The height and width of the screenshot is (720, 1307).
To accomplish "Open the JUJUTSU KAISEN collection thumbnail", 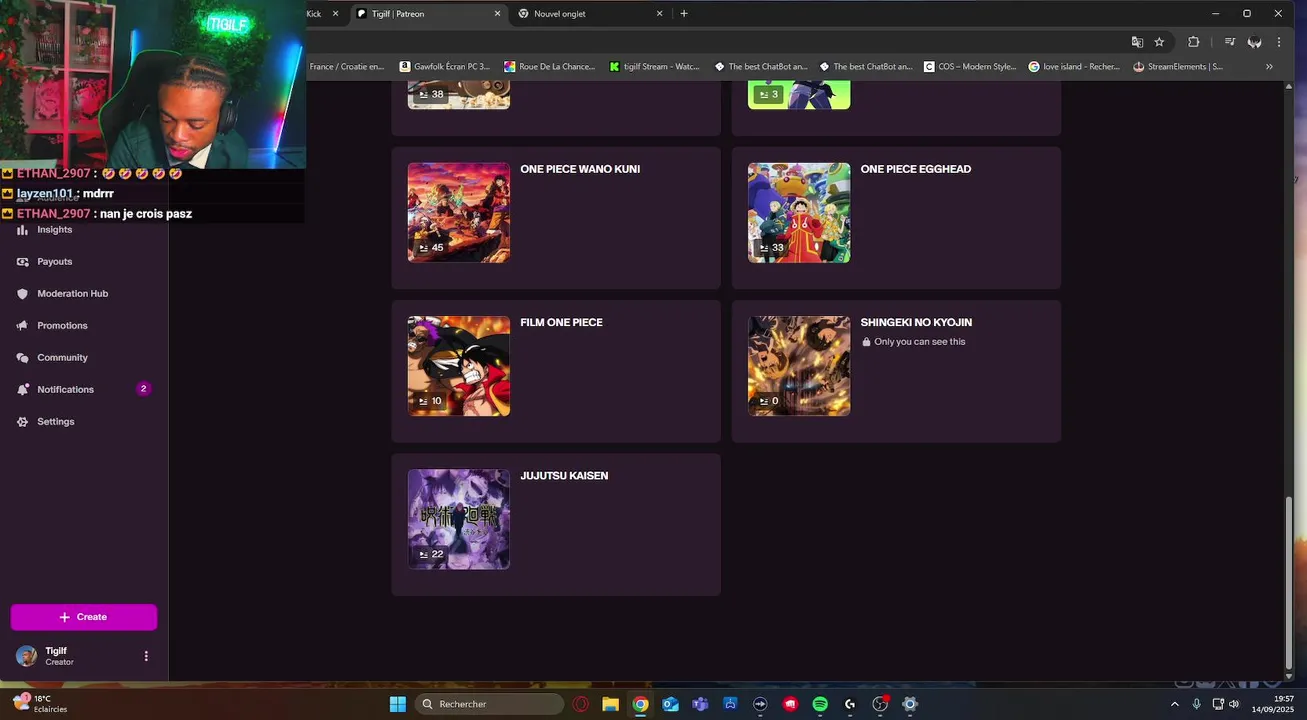I will click(459, 519).
